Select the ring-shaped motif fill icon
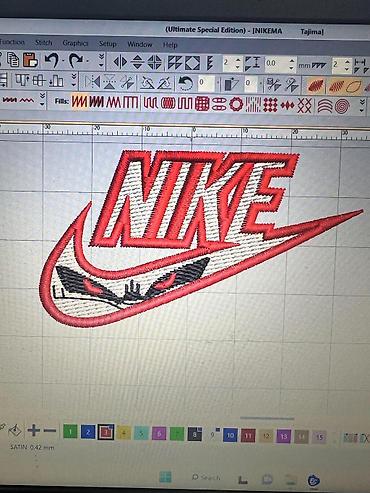 236,105
